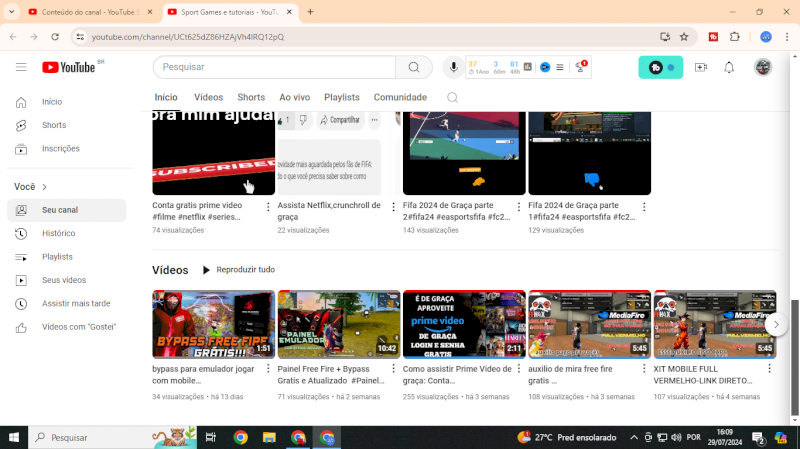800x449 pixels.
Task: Switch to the Playlists channel tab
Action: point(341,98)
